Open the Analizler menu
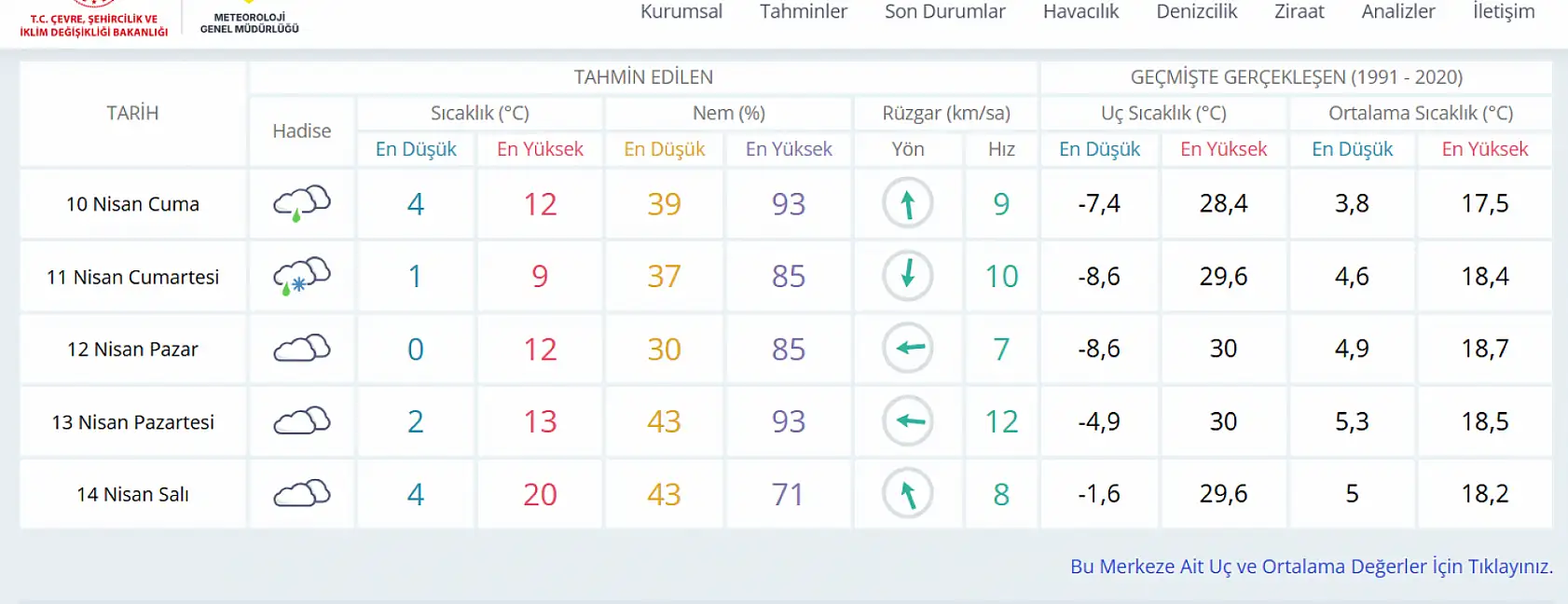The image size is (1568, 604). 1398,12
